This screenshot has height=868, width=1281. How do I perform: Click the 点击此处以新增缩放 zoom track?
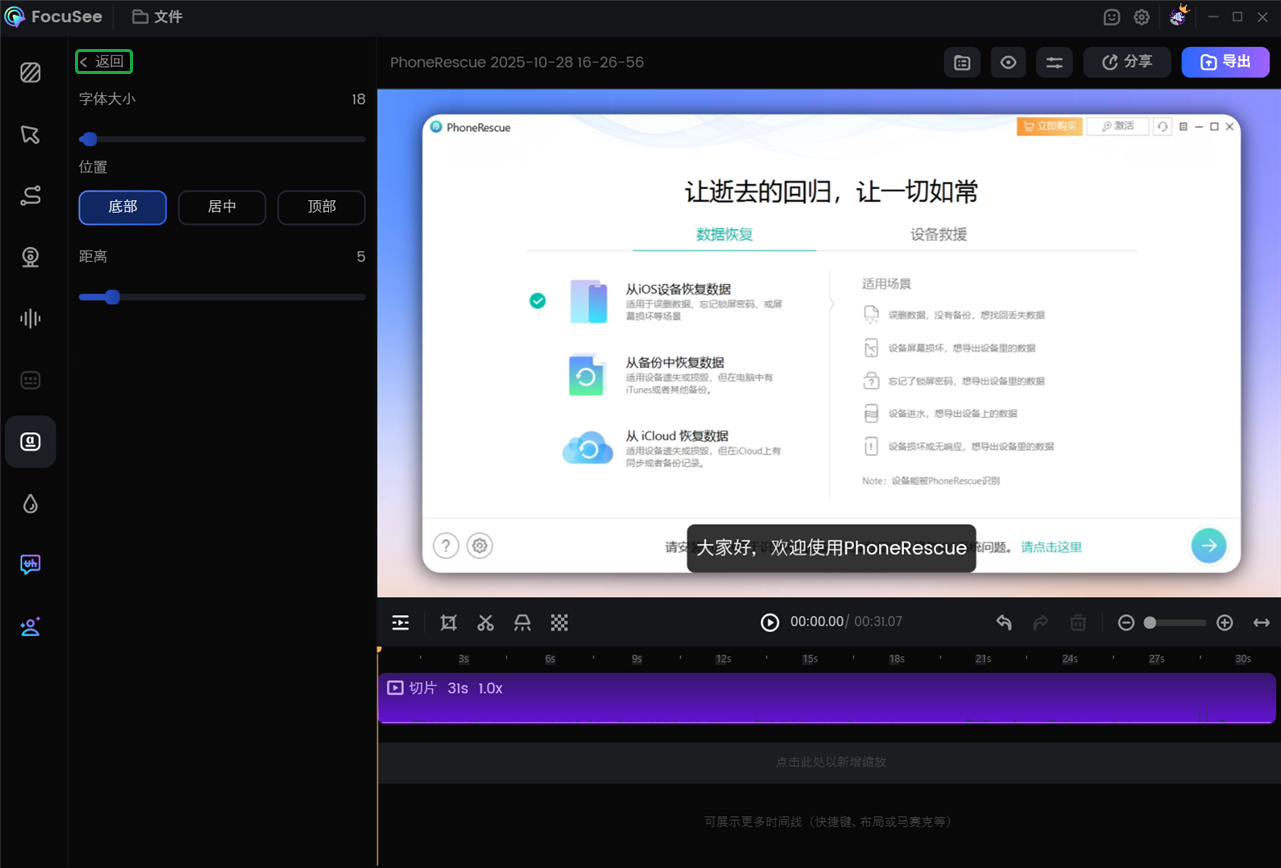coord(830,762)
